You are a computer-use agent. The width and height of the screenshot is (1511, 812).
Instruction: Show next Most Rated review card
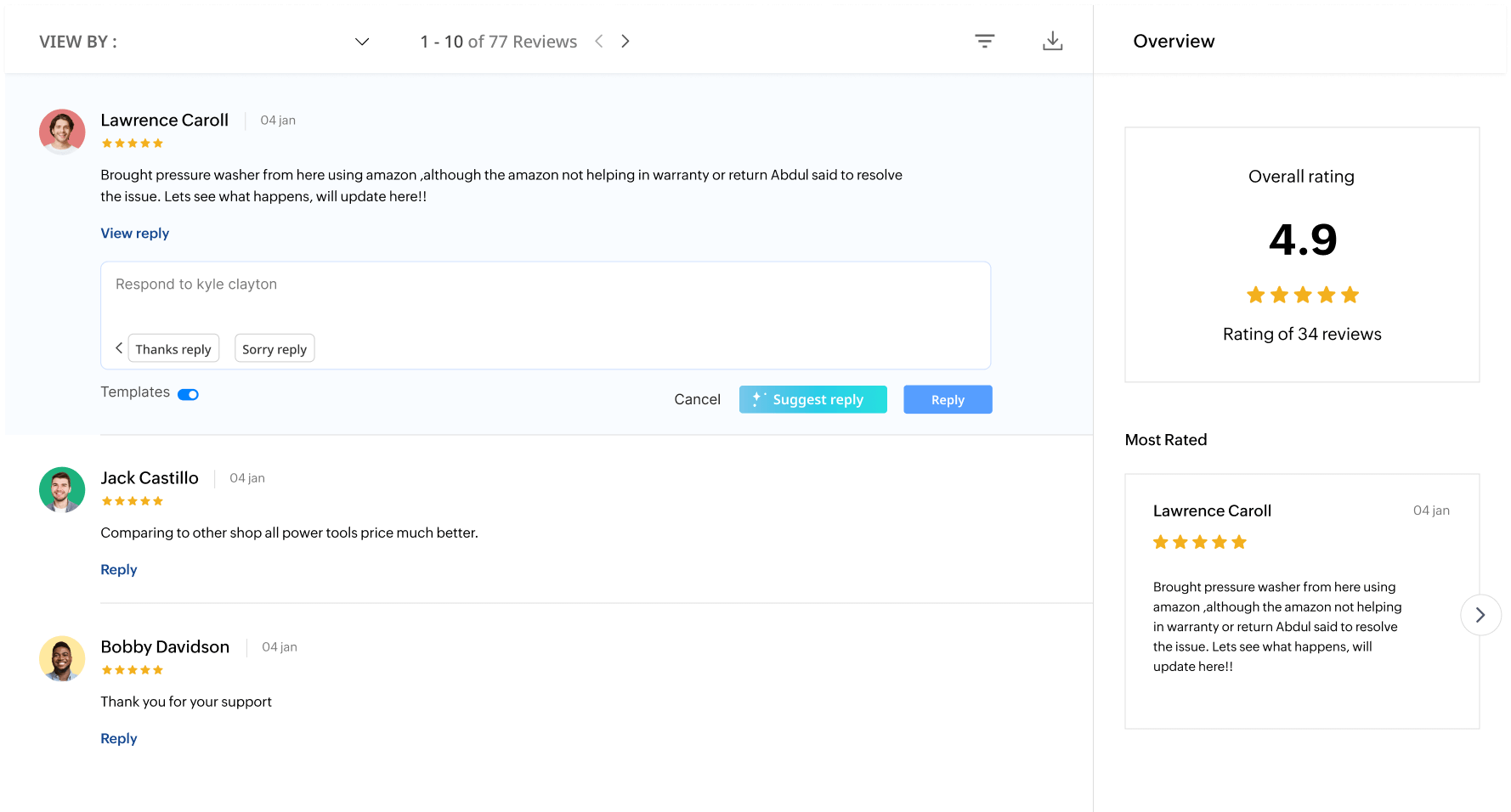tap(1480, 614)
